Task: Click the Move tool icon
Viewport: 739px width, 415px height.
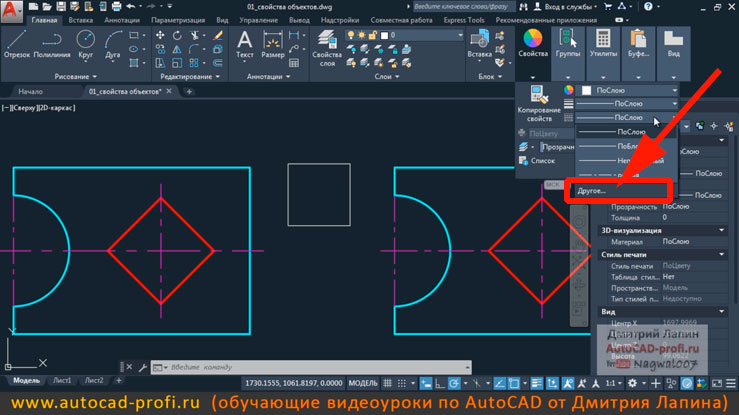Action: coord(160,35)
